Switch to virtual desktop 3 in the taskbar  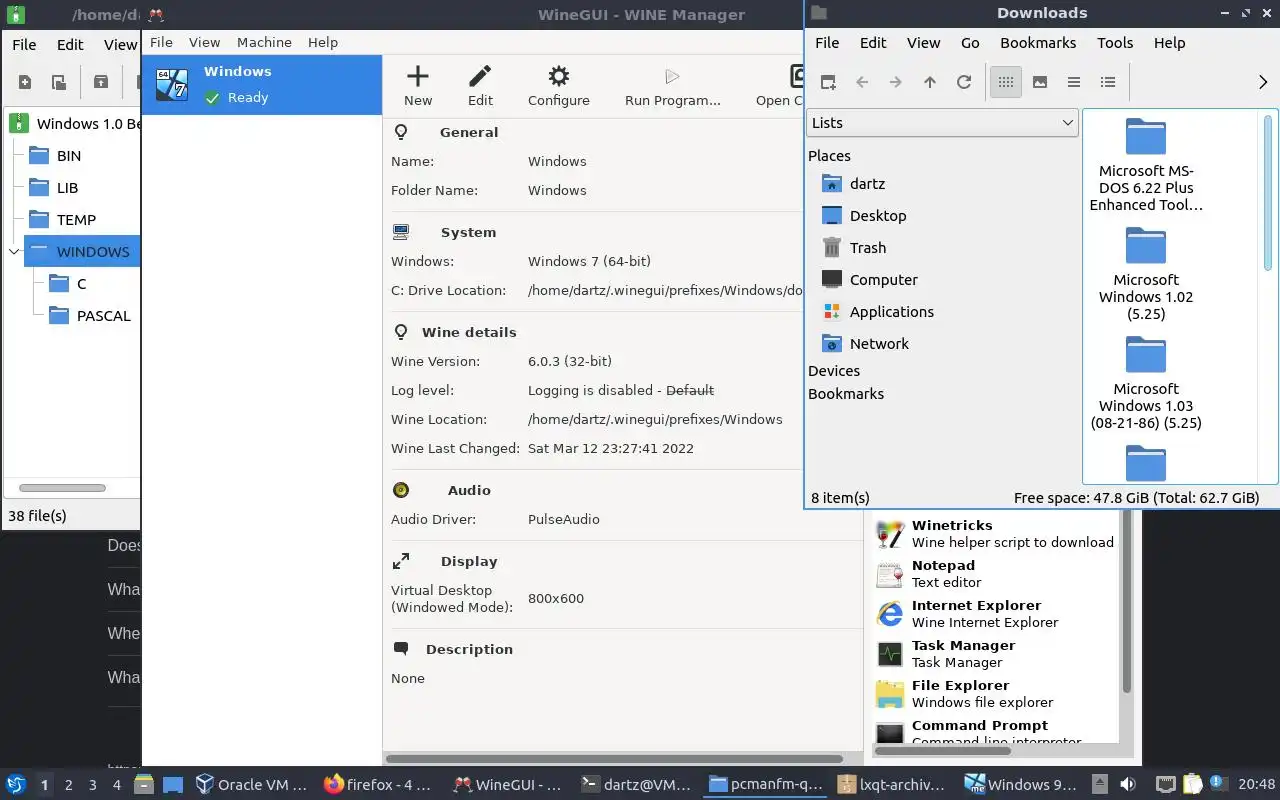click(92, 785)
